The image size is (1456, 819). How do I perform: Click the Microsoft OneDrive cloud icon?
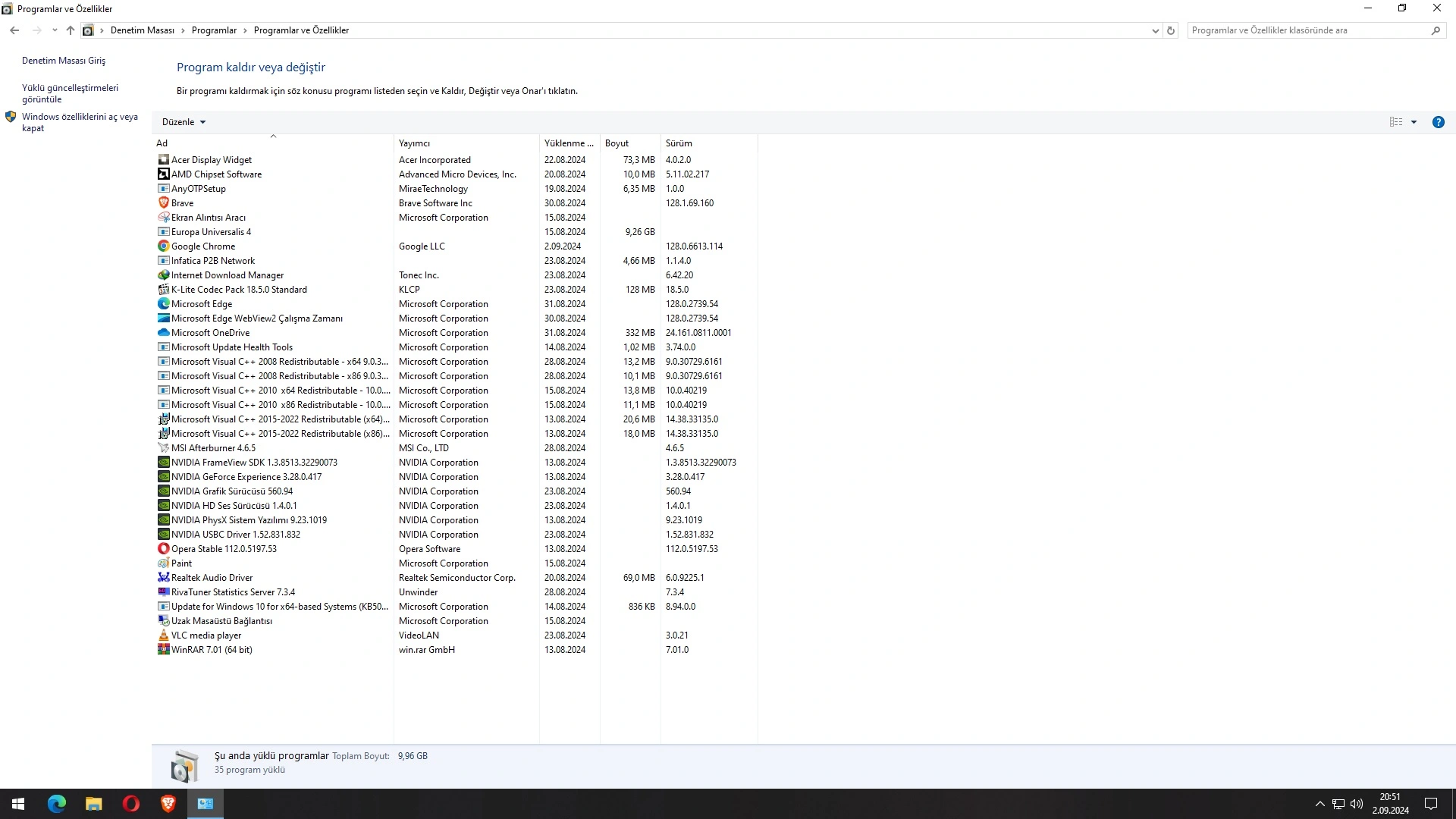(163, 333)
